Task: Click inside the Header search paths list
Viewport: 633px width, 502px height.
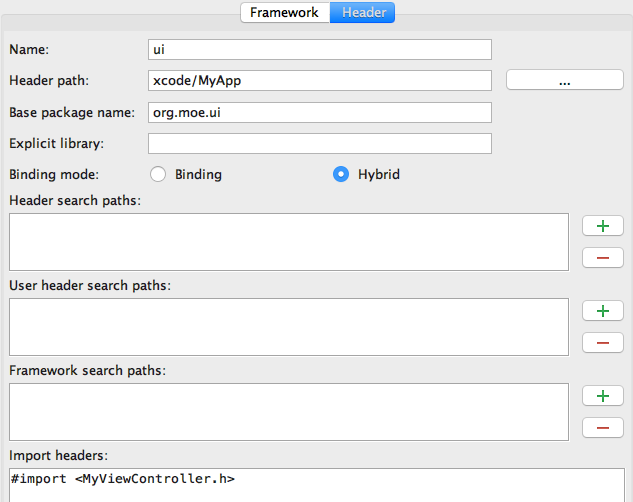Action: coord(289,242)
